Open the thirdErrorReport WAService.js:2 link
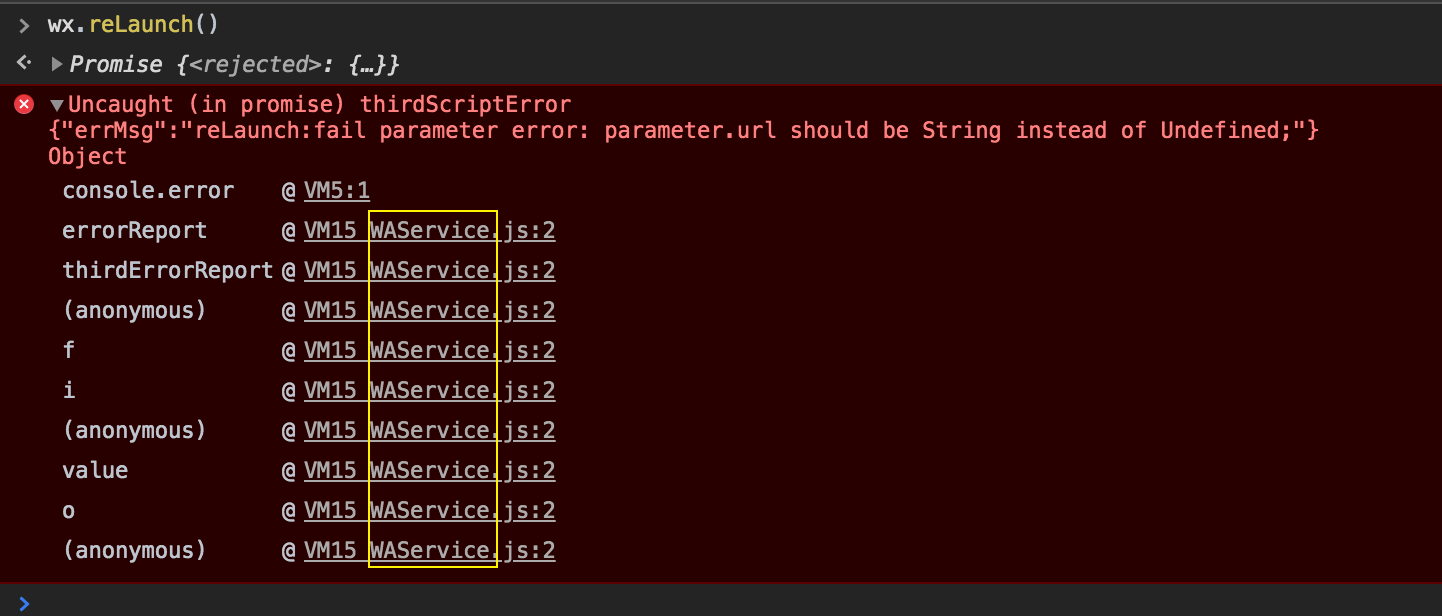The image size is (1442, 616). pyautogui.click(x=430, y=271)
